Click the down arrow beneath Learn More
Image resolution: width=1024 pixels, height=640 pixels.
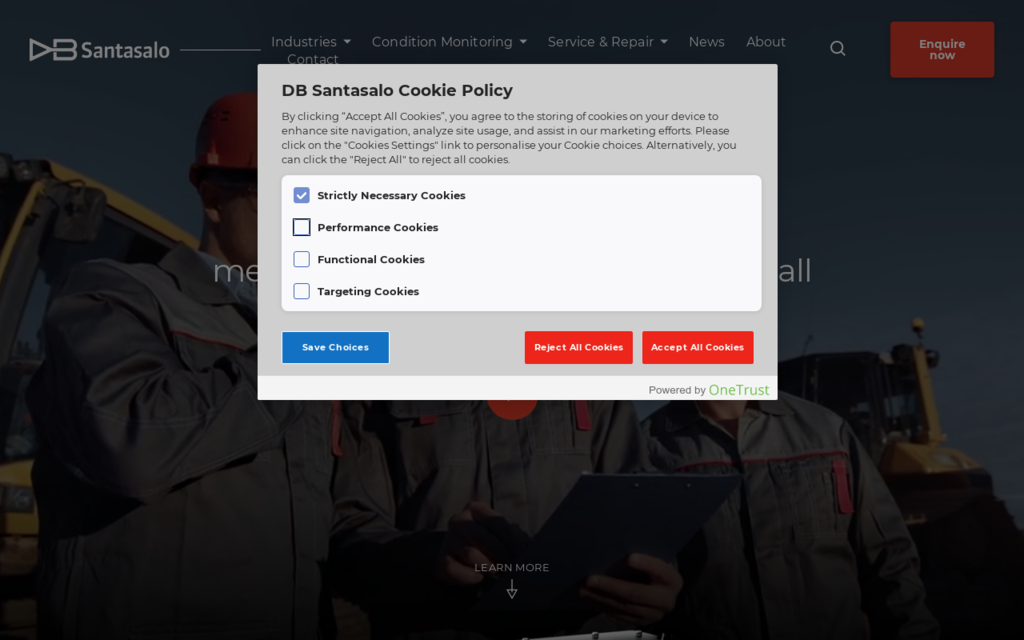[x=512, y=590]
